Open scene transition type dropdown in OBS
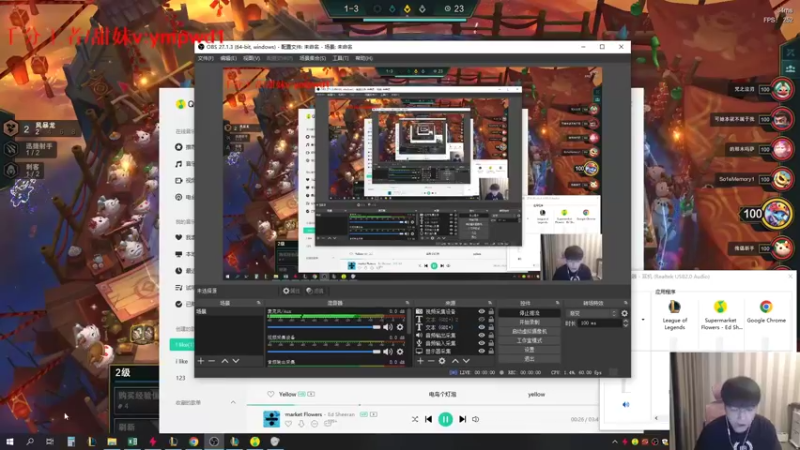Image resolution: width=800 pixels, height=450 pixels. pos(592,313)
